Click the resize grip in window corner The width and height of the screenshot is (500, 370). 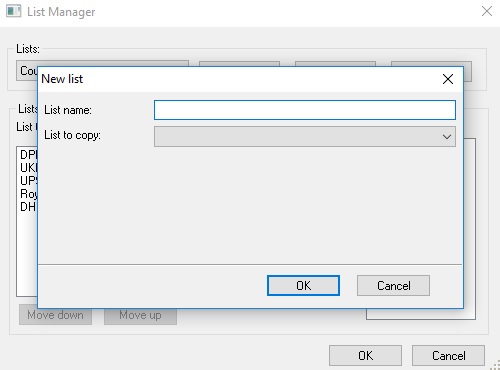coord(495,365)
